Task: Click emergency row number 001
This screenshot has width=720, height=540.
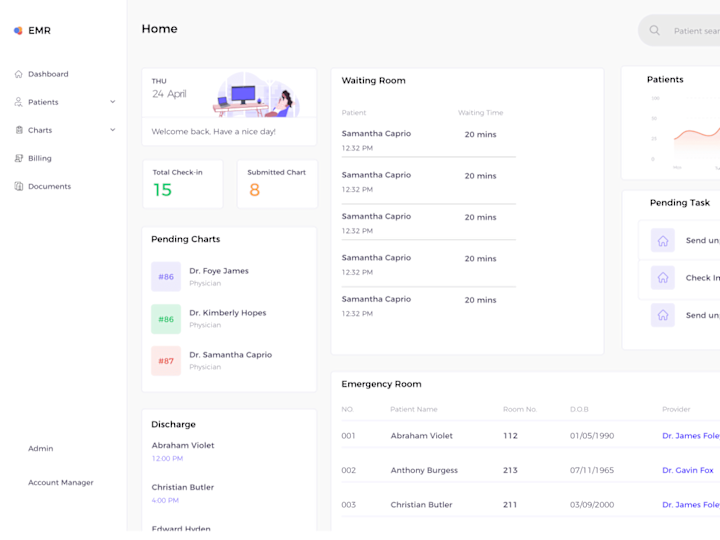Action: click(x=348, y=435)
